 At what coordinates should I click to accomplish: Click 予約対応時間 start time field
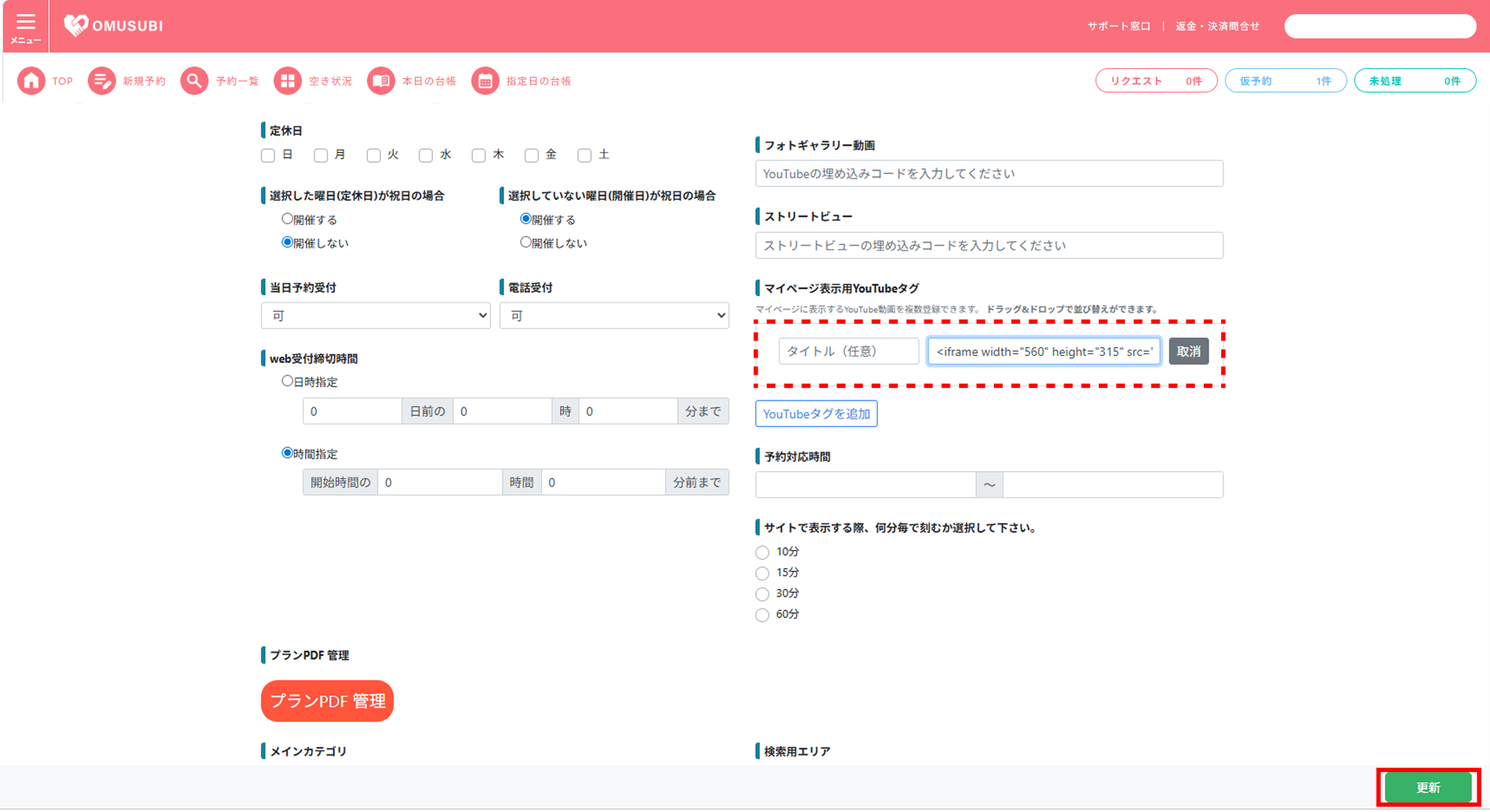click(866, 484)
